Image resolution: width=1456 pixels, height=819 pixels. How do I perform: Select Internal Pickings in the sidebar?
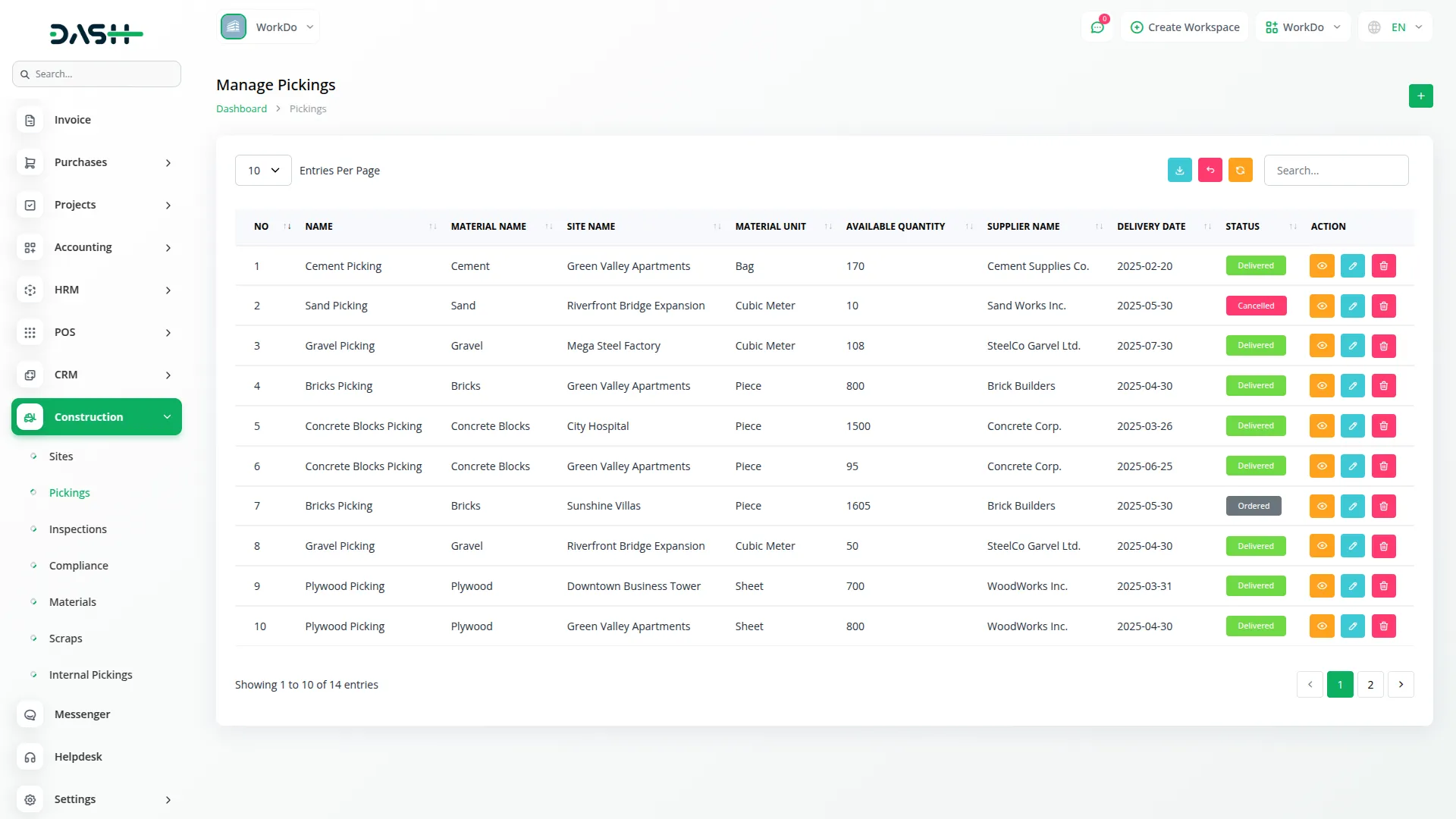click(x=90, y=675)
